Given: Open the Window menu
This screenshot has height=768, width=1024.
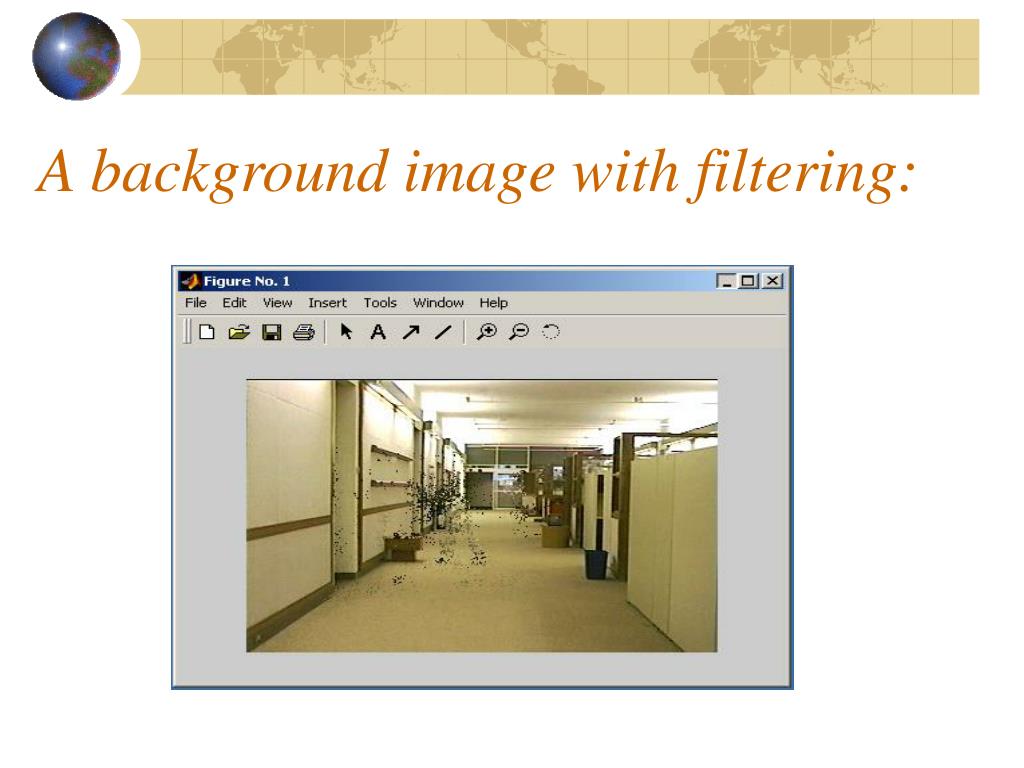Looking at the screenshot, I should coord(438,302).
